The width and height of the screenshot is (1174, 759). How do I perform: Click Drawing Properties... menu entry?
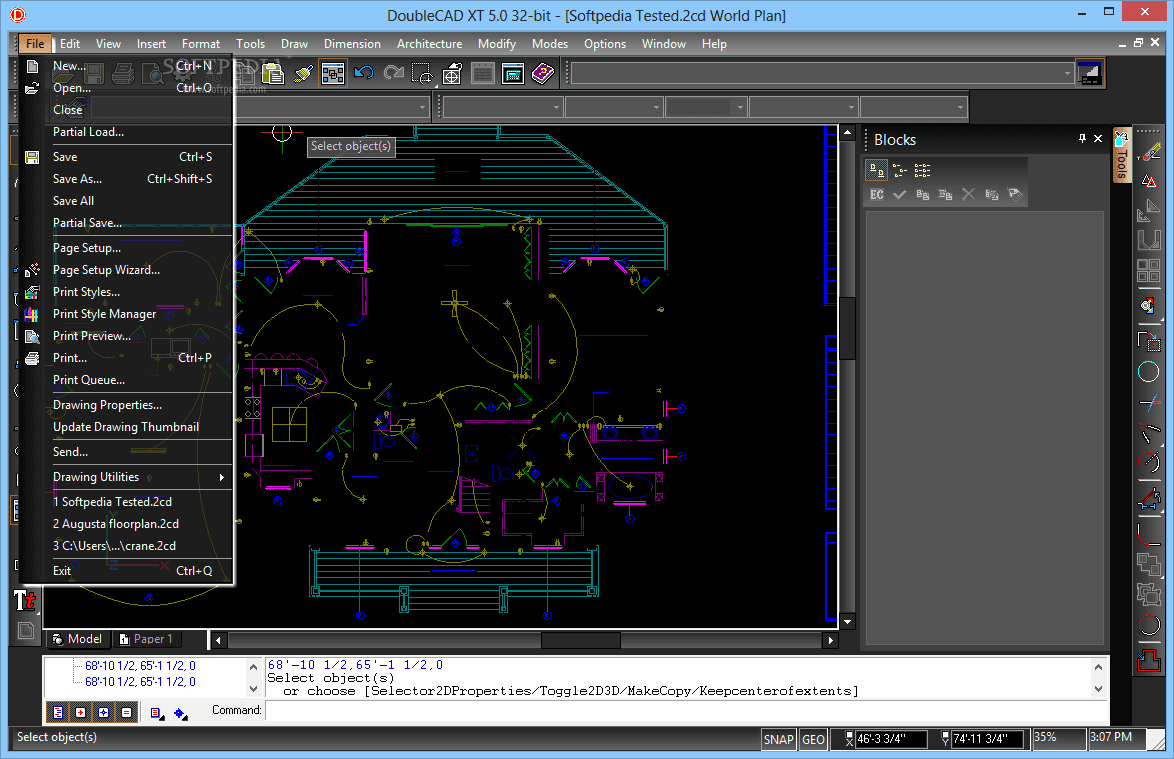tap(126, 405)
